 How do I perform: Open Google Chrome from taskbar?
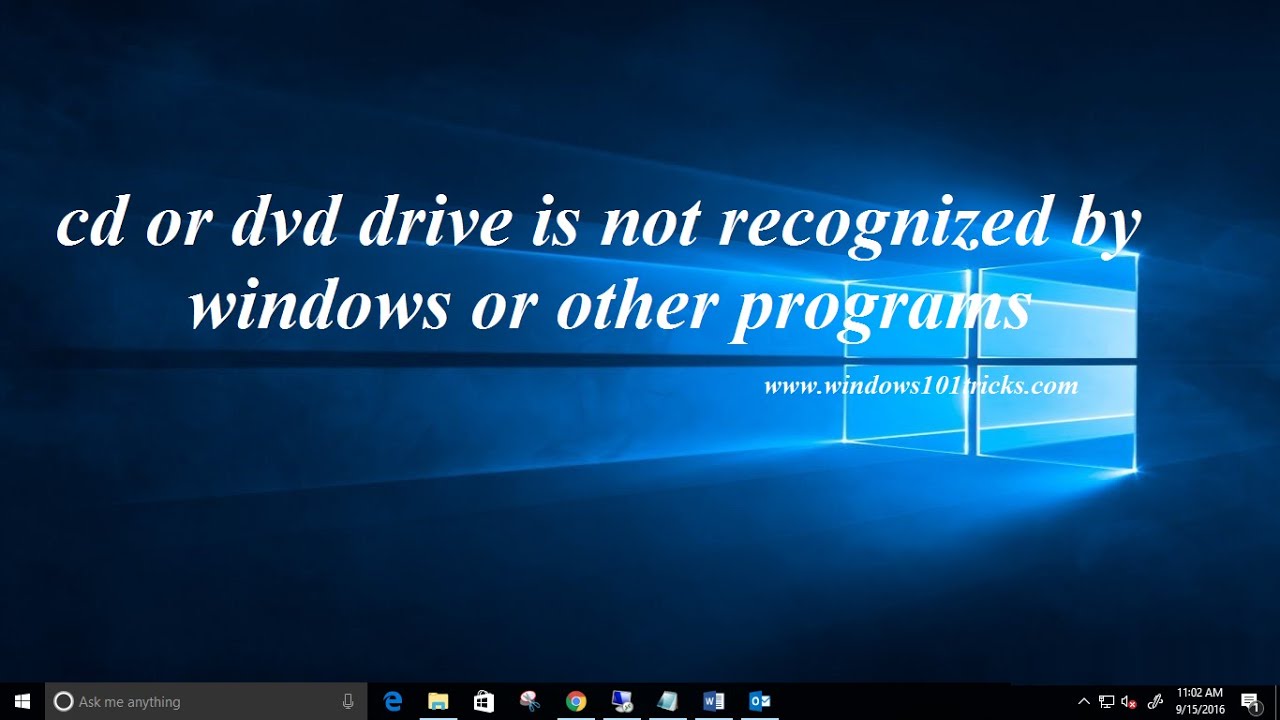(x=575, y=701)
